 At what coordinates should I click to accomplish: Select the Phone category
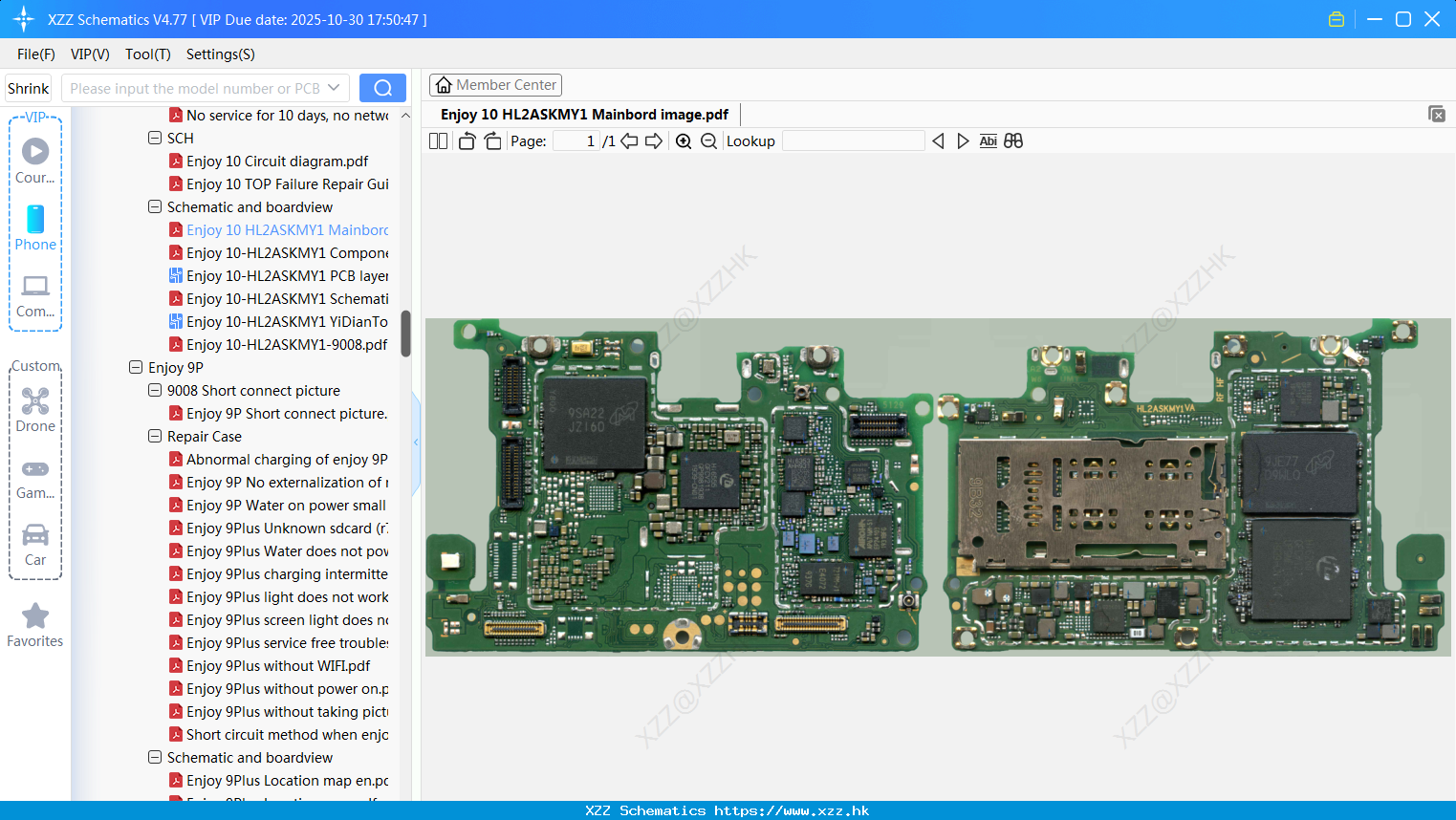(x=35, y=227)
